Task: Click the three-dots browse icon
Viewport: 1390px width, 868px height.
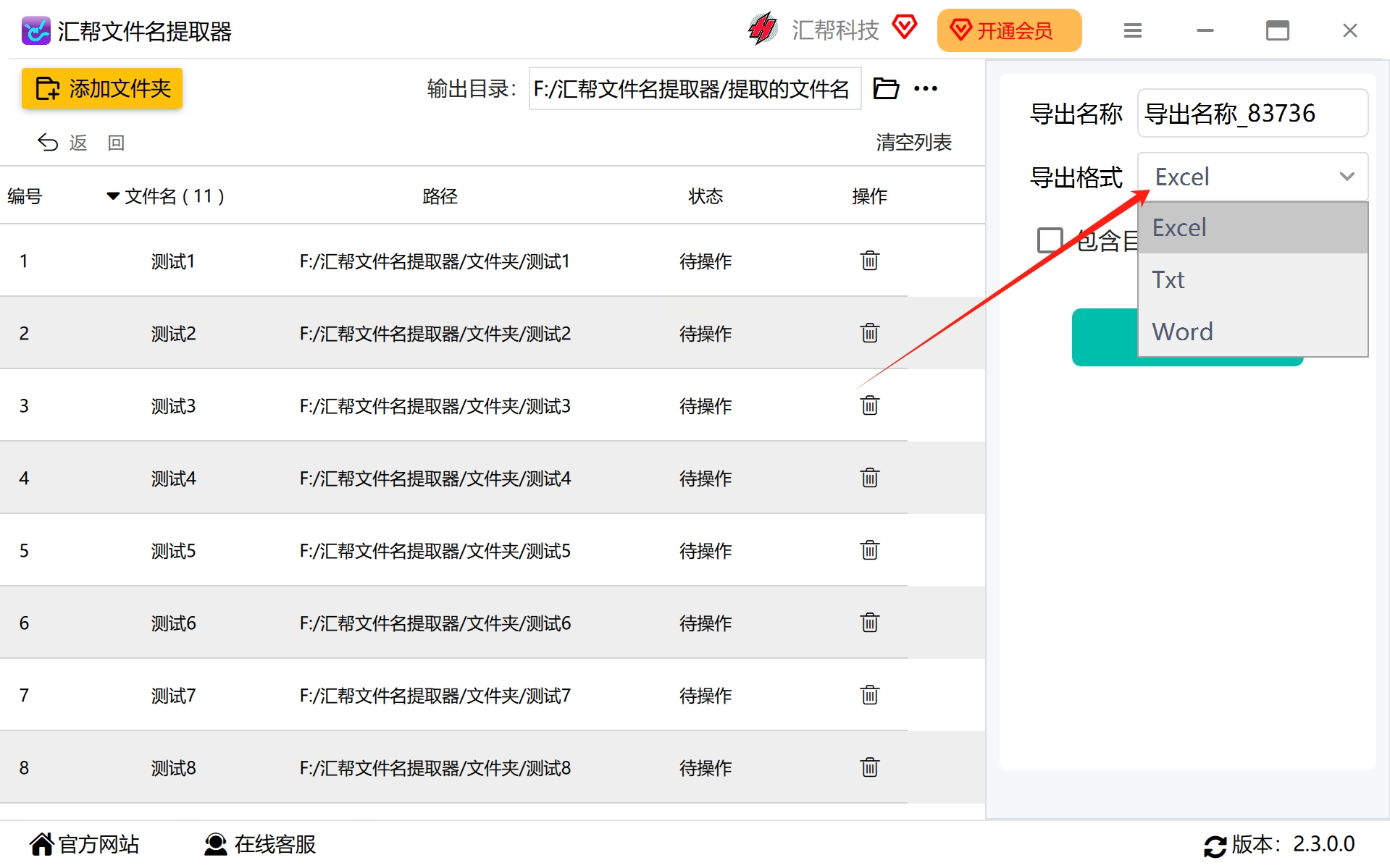Action: tap(925, 88)
